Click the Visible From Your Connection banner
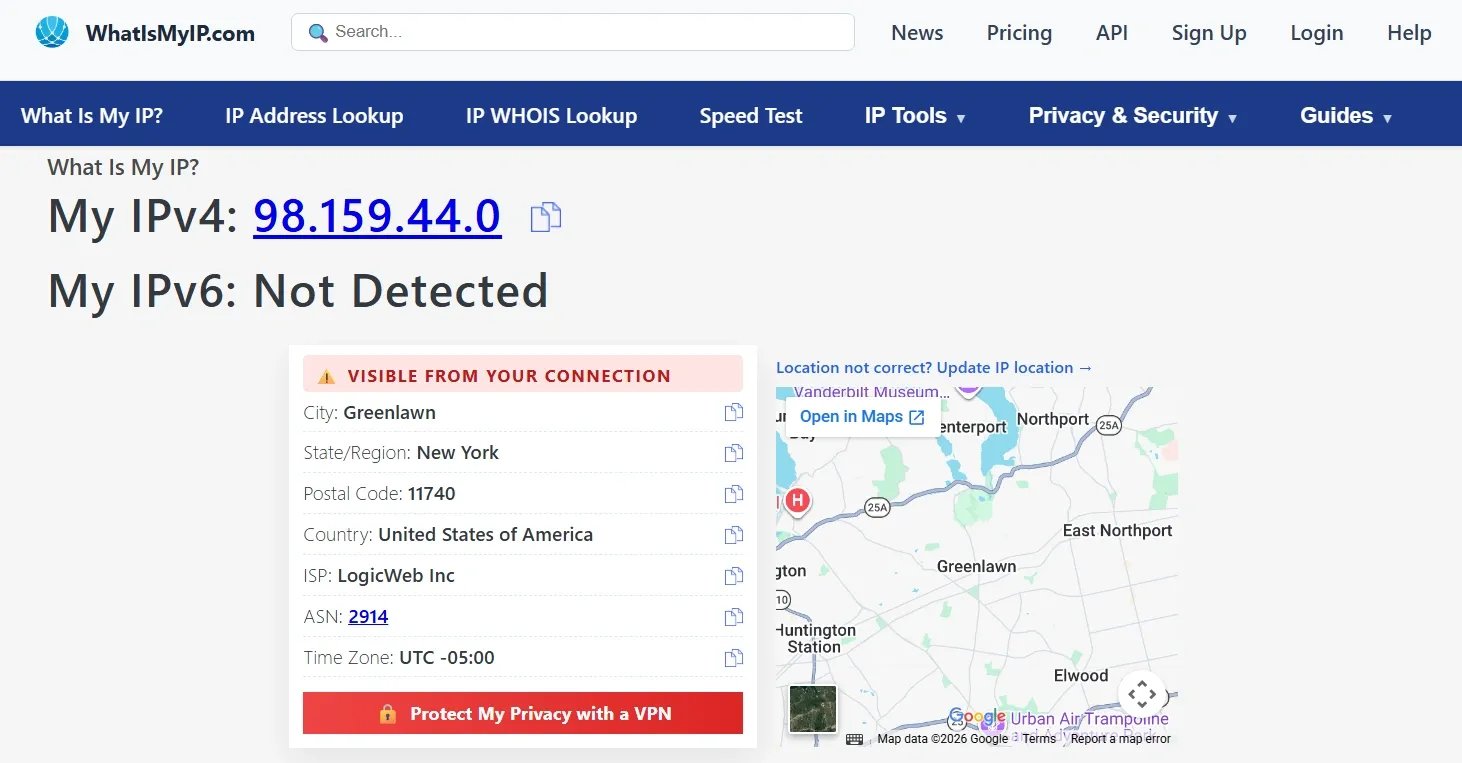Viewport: 1462px width, 763px height. pyautogui.click(x=523, y=375)
